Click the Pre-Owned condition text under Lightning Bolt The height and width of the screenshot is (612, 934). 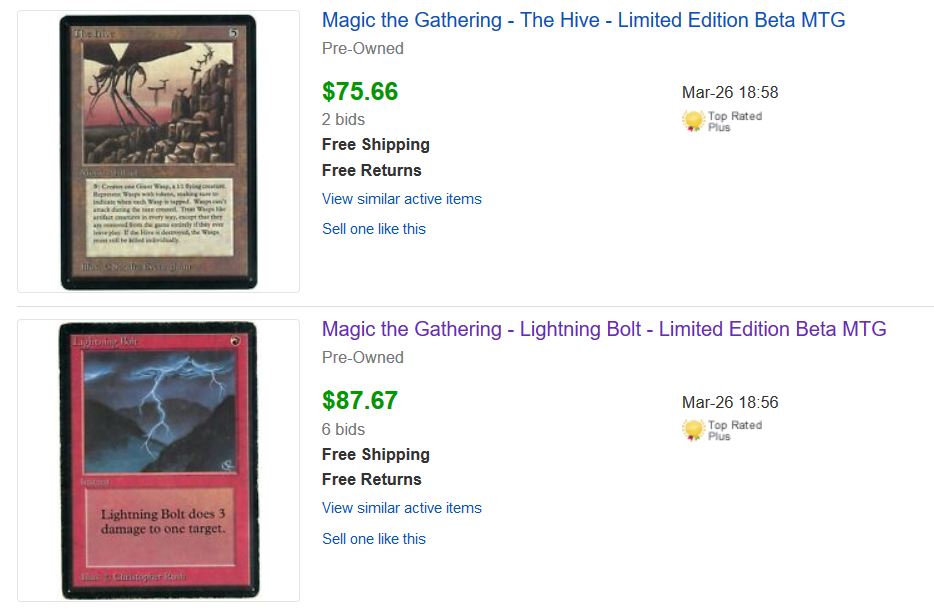point(362,357)
